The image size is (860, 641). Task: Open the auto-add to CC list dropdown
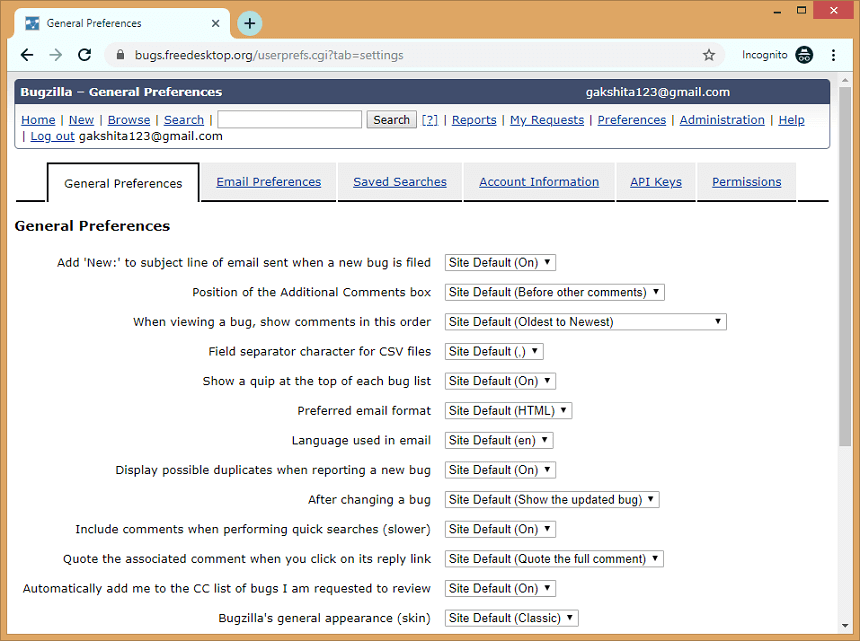click(x=500, y=588)
